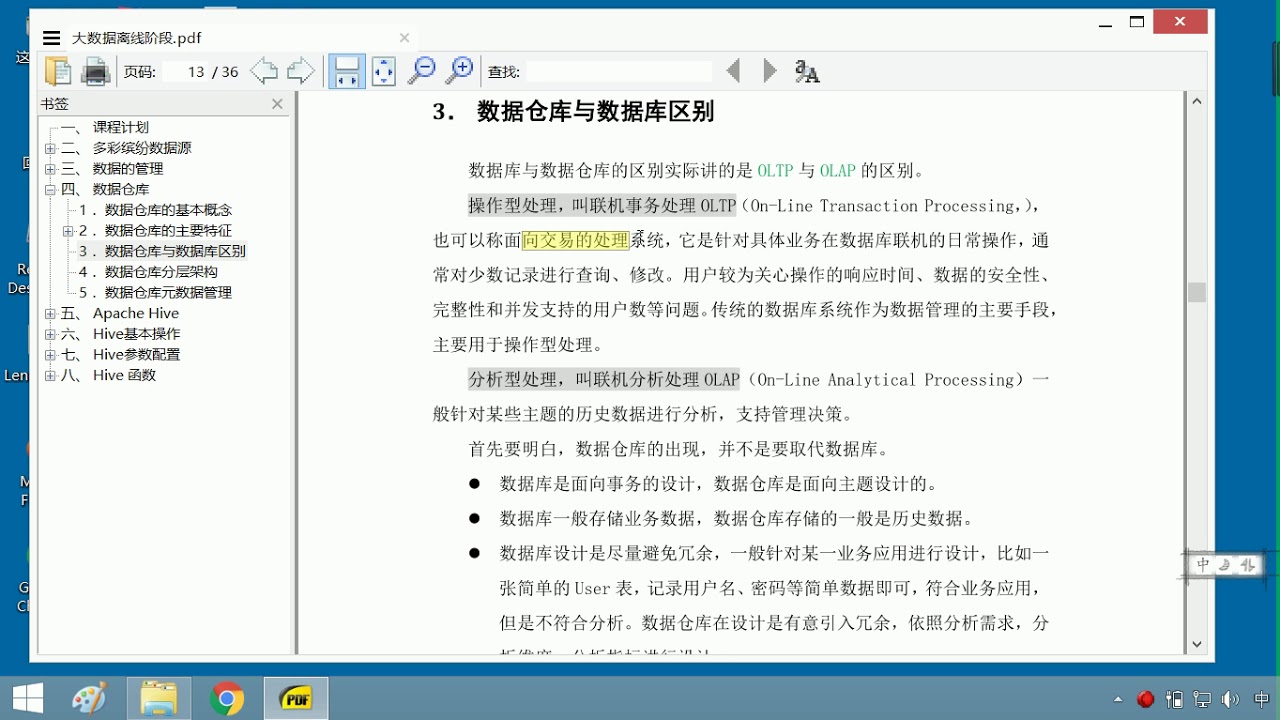1280x720 pixels.
Task: Open Paint app in taskbar
Action: pos(89,698)
